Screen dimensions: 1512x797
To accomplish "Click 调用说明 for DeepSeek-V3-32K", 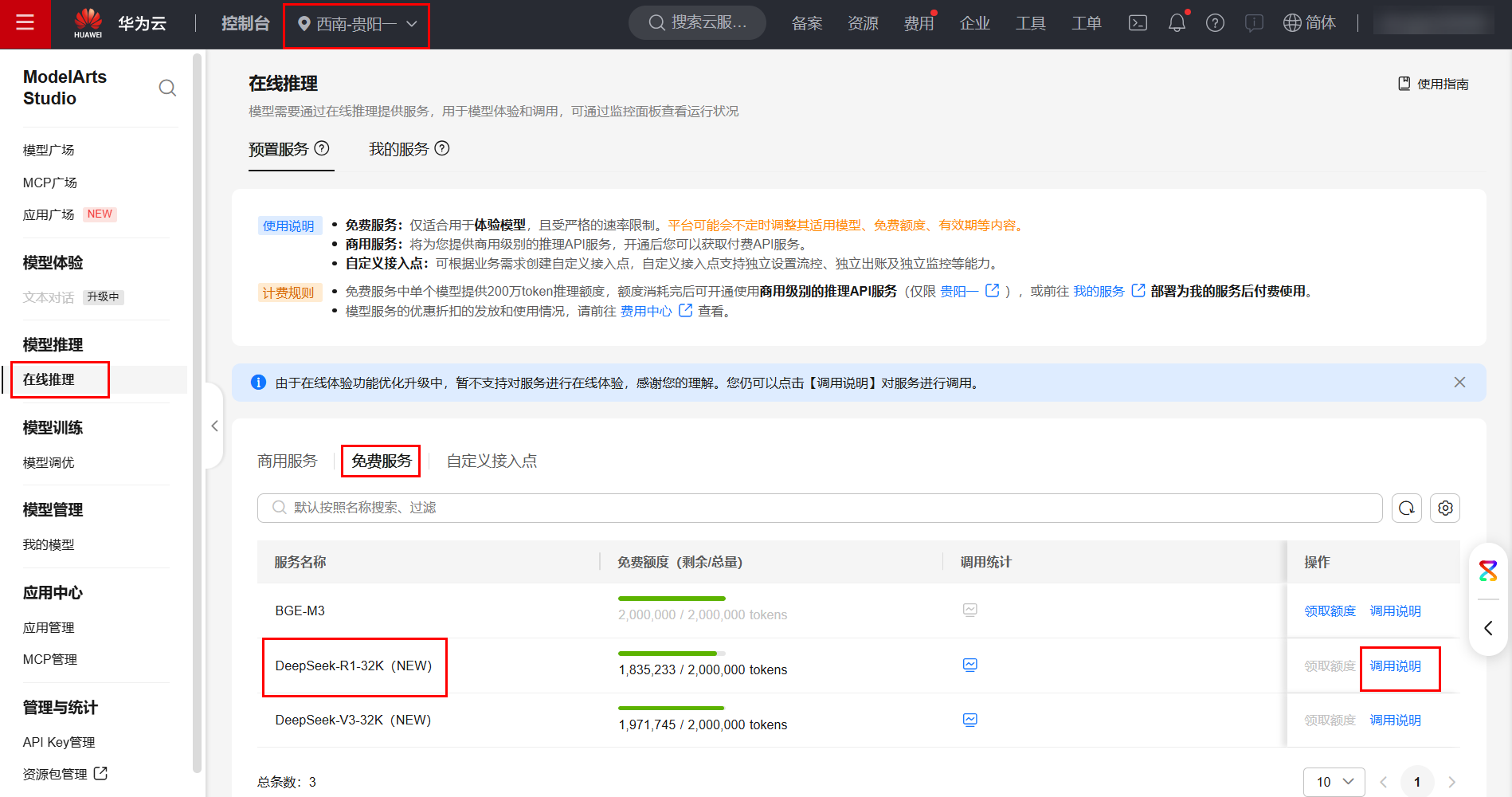I will (1395, 720).
